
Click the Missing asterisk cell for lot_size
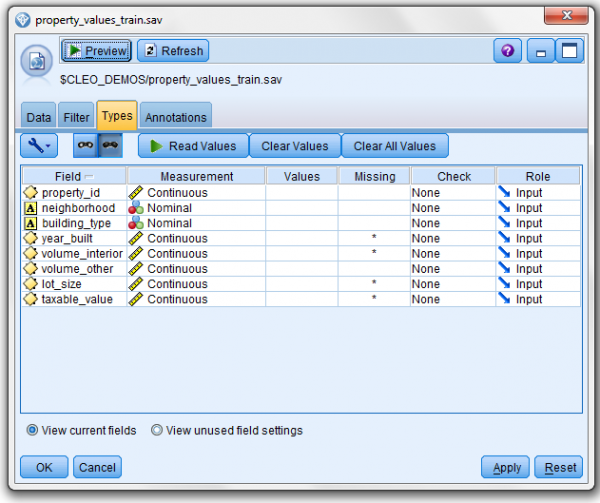(374, 283)
